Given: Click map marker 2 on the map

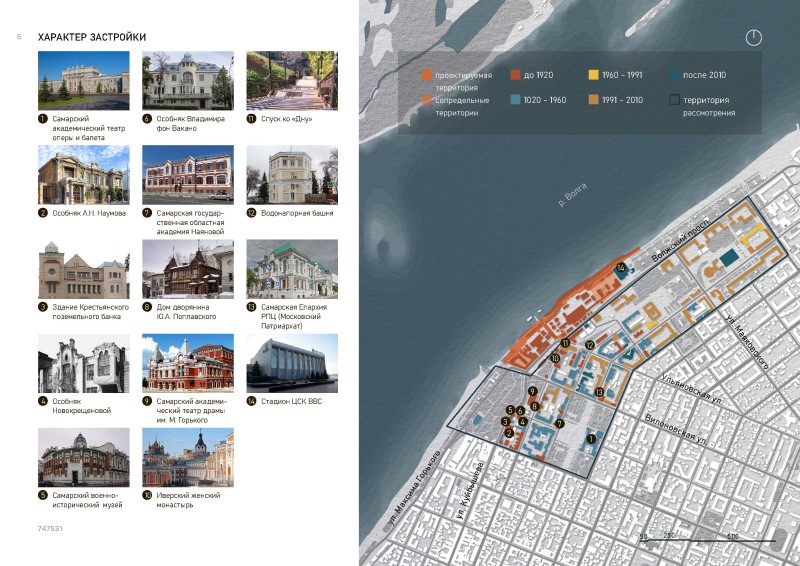Looking at the screenshot, I should (508, 433).
